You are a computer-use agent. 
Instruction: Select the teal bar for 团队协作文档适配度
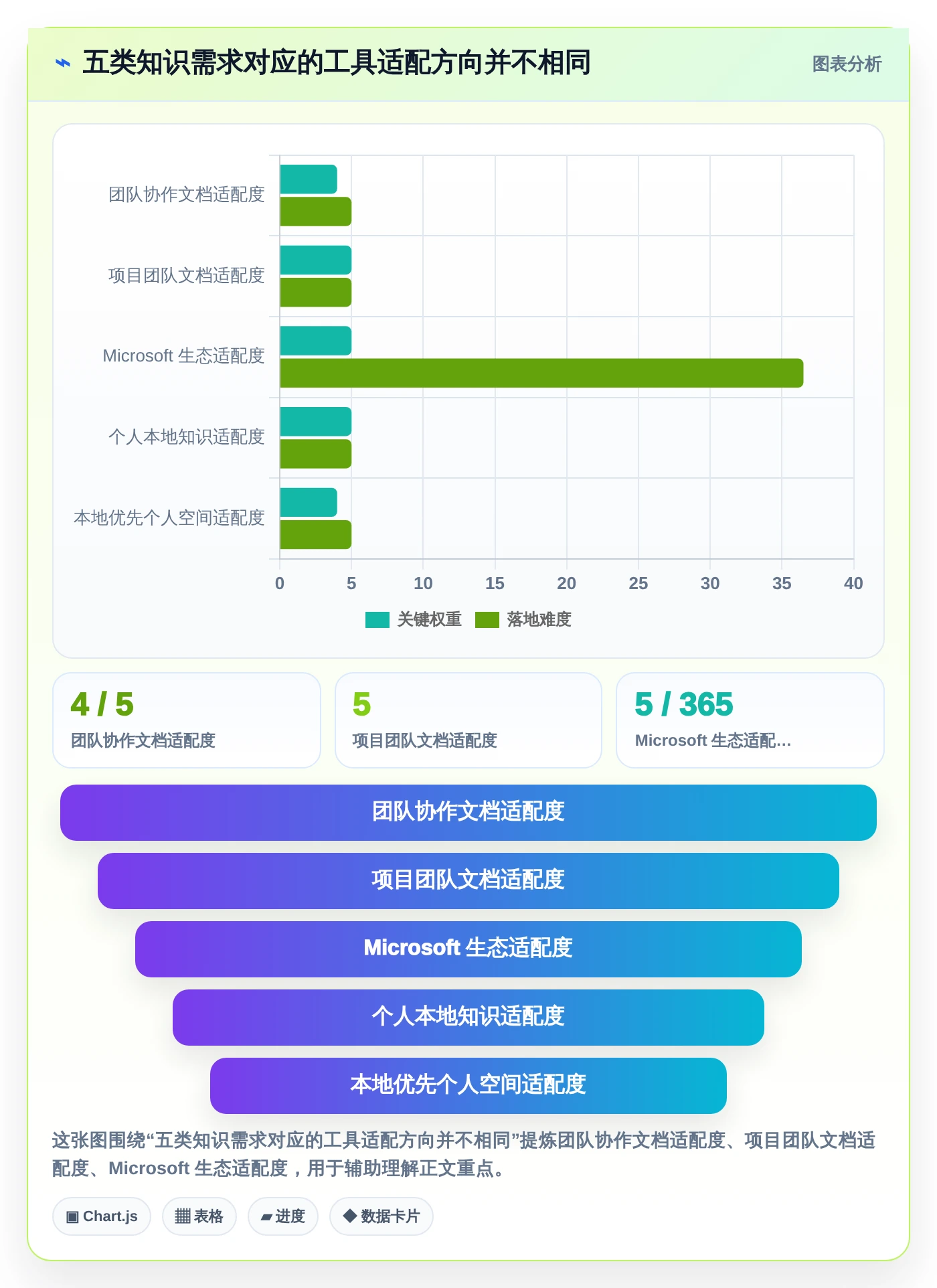(x=309, y=179)
